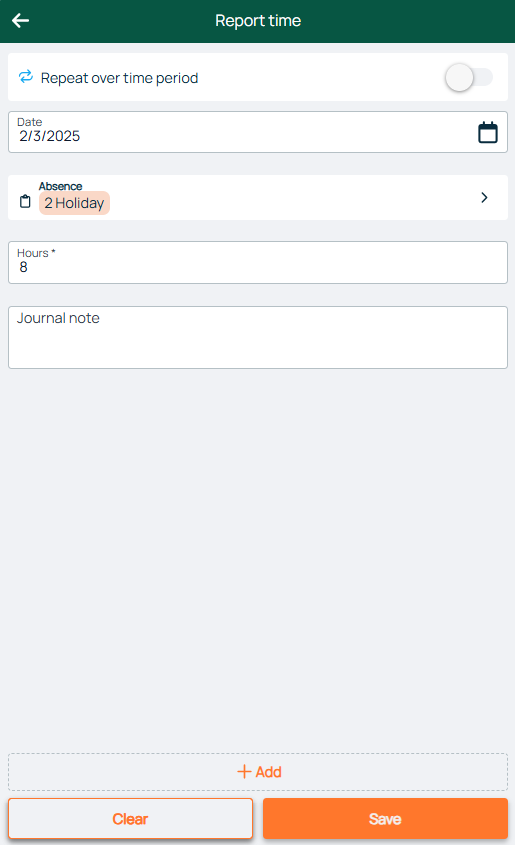Click the Clear button
Viewport: 515px width, 845px height.
(x=130, y=819)
